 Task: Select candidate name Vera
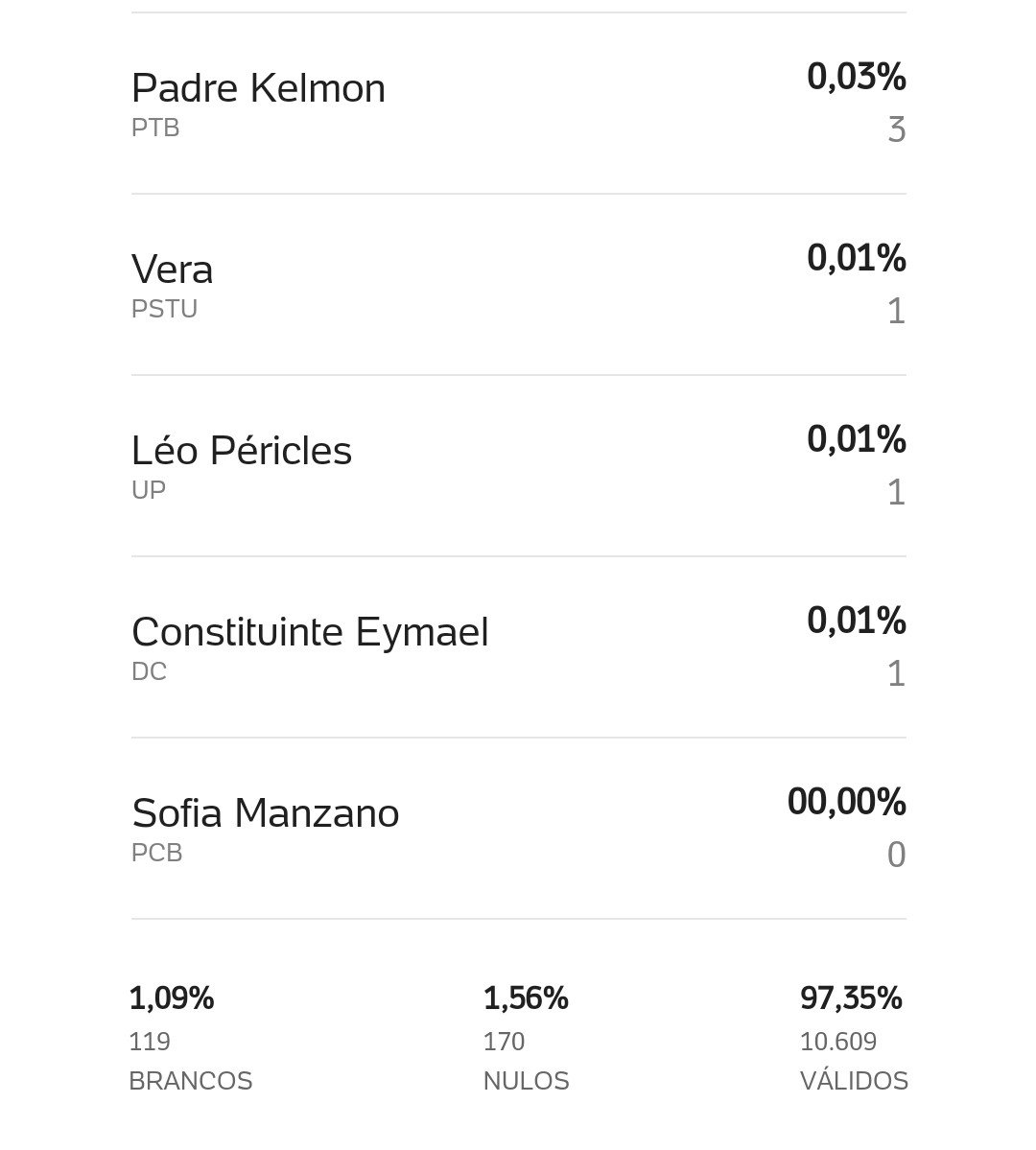[173, 270]
